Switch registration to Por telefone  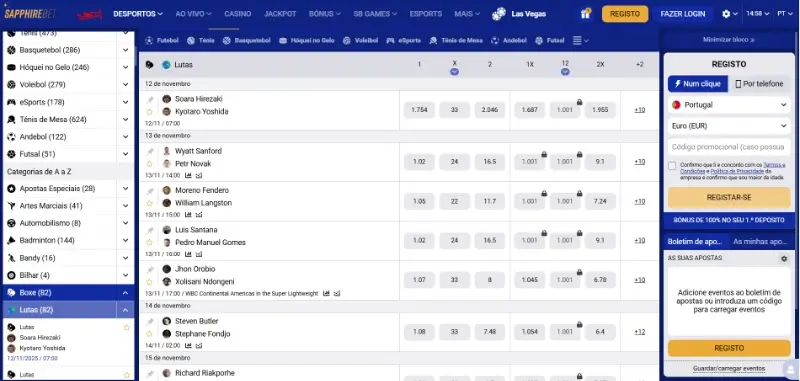point(759,84)
